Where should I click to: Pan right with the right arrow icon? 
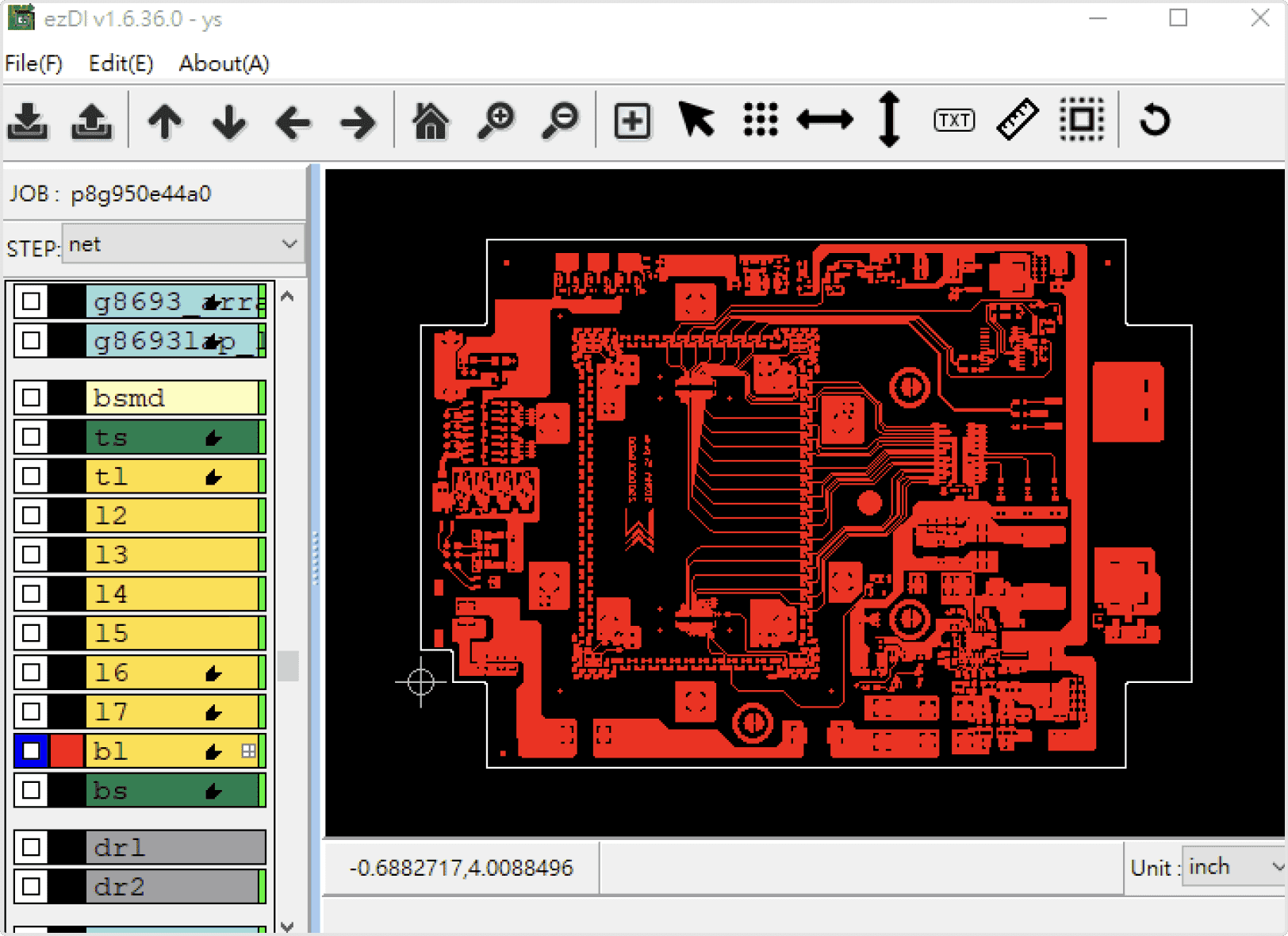tap(358, 122)
